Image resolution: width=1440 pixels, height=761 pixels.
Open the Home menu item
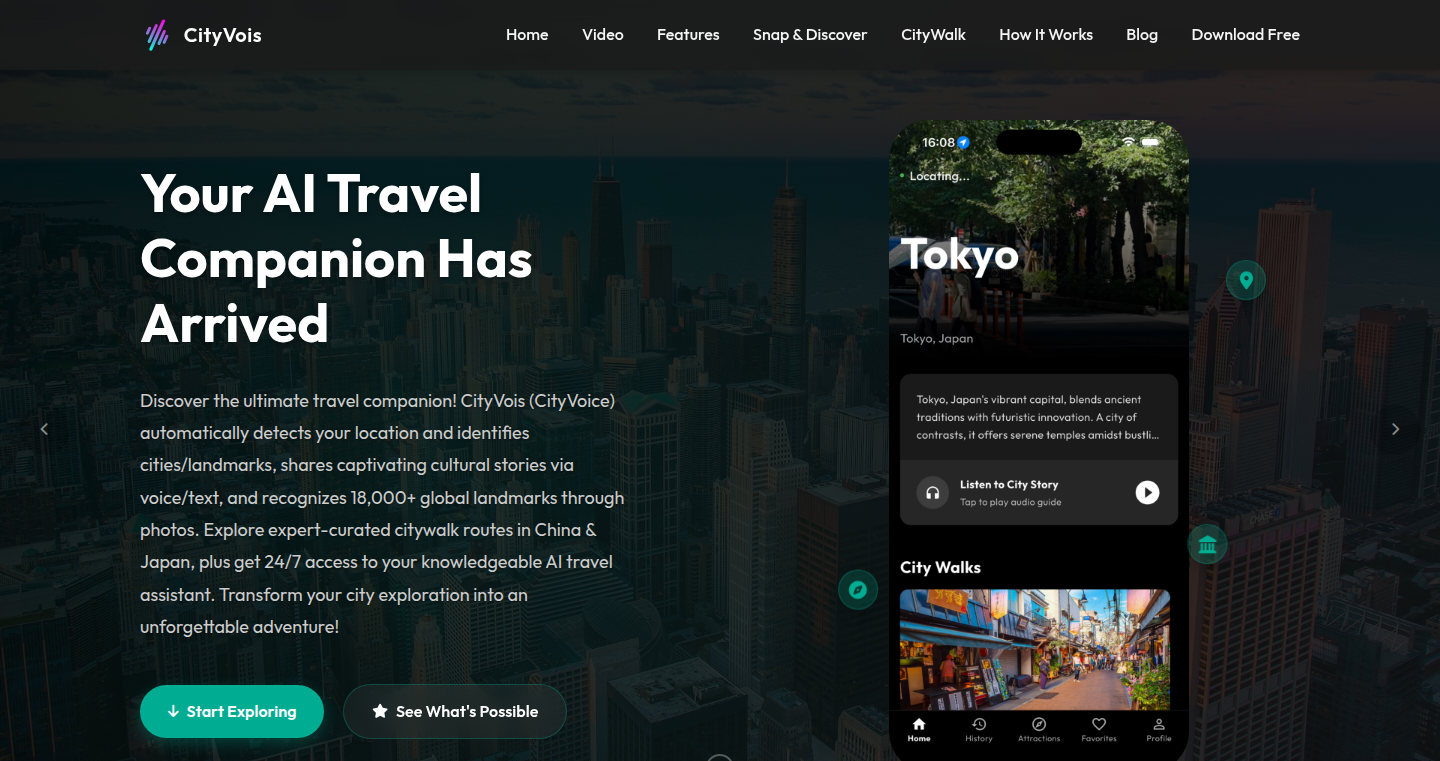tap(527, 35)
